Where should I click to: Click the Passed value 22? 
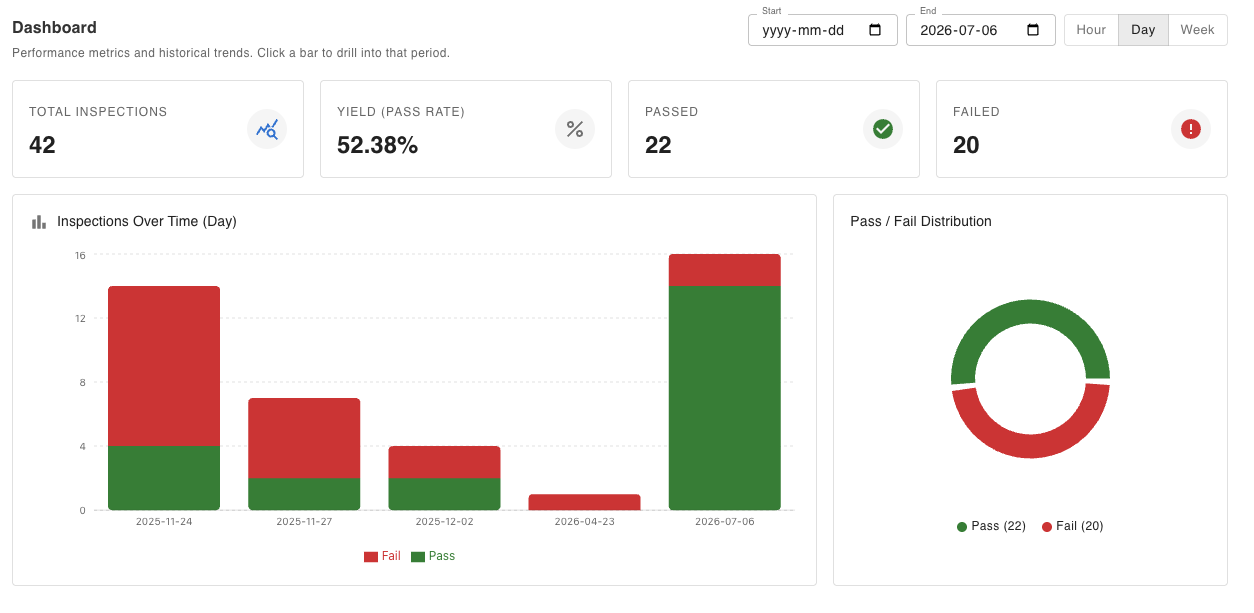[658, 145]
